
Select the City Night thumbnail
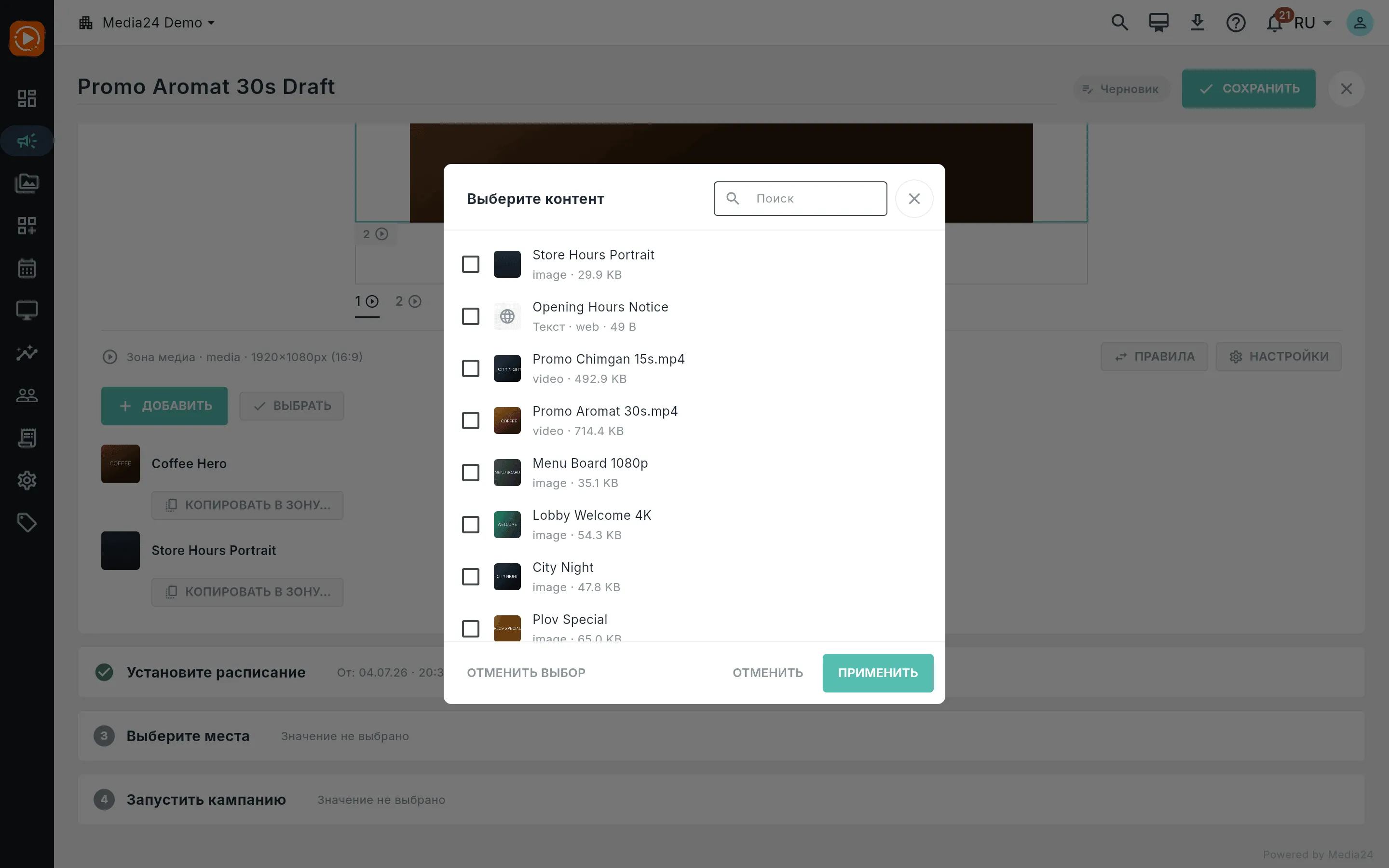click(x=507, y=576)
